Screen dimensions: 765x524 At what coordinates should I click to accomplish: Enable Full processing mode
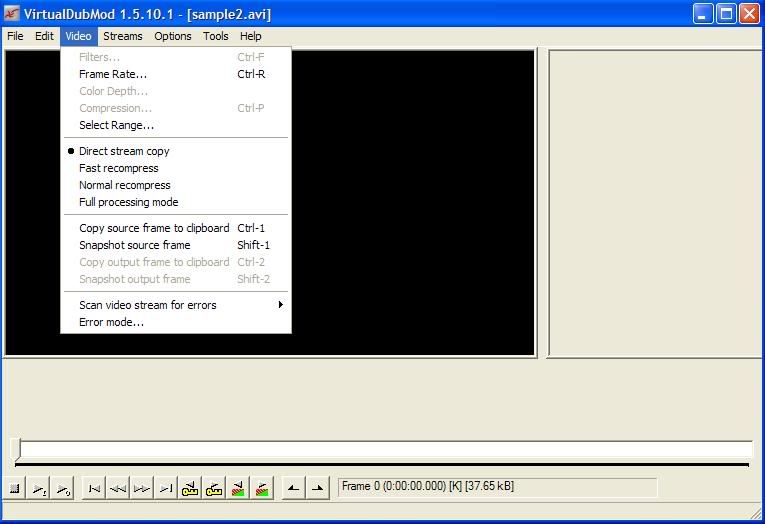[x=176, y=202]
